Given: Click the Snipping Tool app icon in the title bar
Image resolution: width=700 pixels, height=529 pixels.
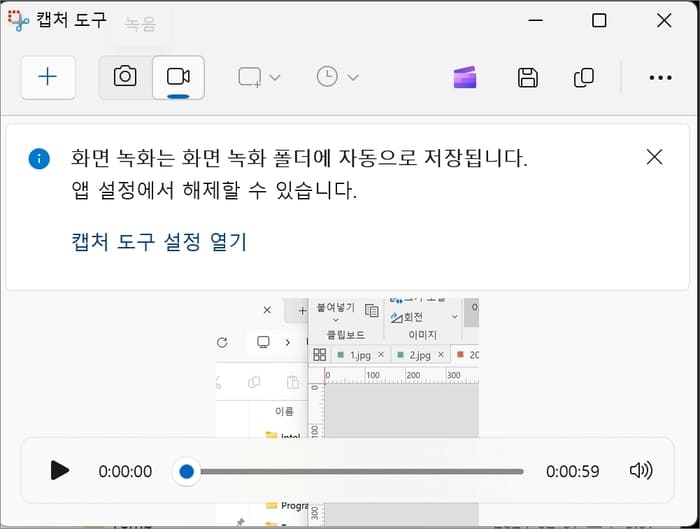Looking at the screenshot, I should click(x=18, y=20).
